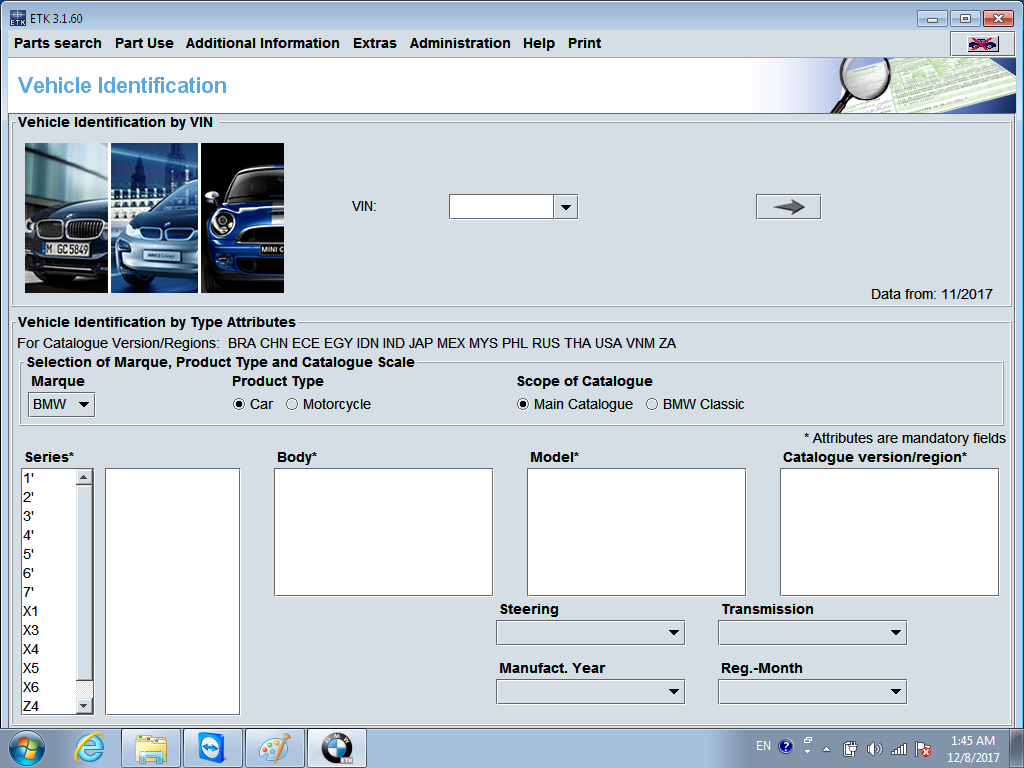This screenshot has height=768, width=1024.
Task: Click the ETK logo in title bar
Action: pos(18,18)
